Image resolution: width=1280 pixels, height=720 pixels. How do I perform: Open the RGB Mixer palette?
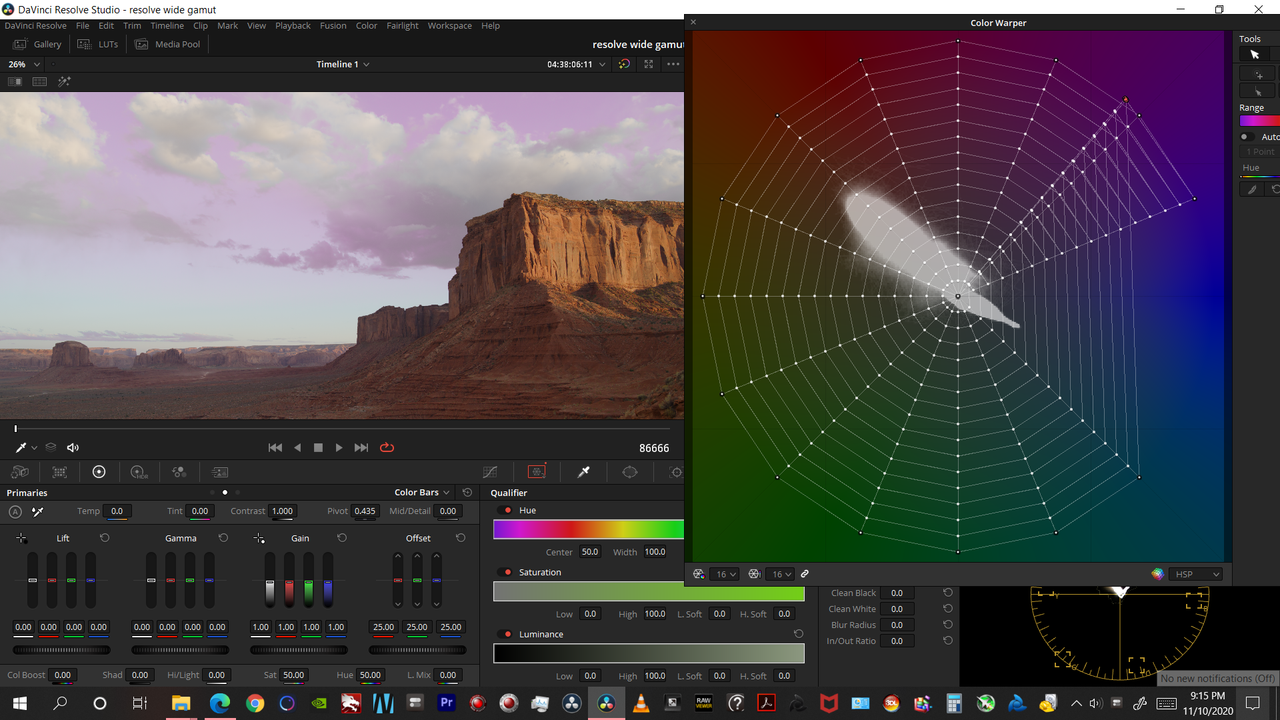[x=179, y=472]
